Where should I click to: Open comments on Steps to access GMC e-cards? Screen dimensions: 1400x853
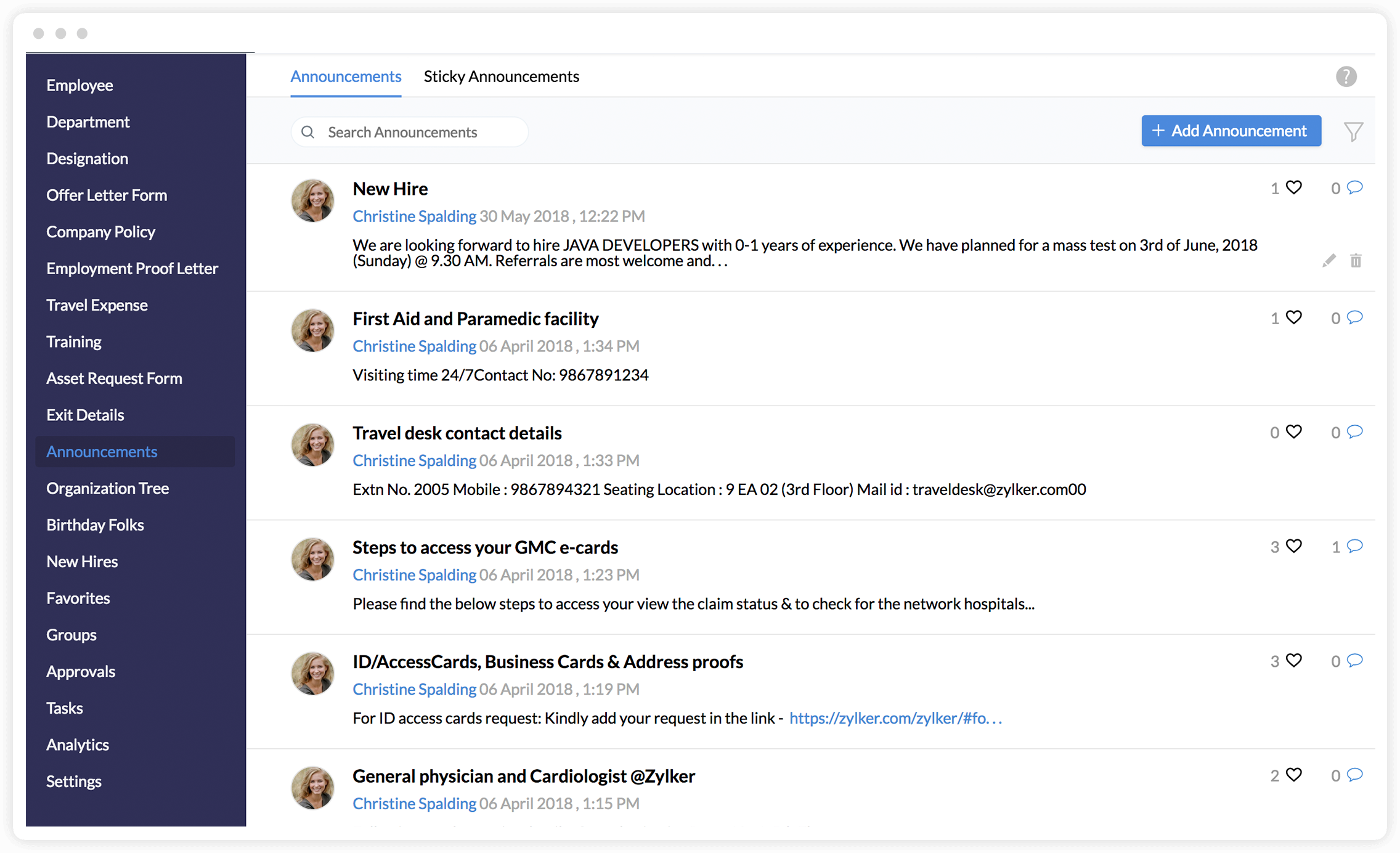(x=1354, y=546)
